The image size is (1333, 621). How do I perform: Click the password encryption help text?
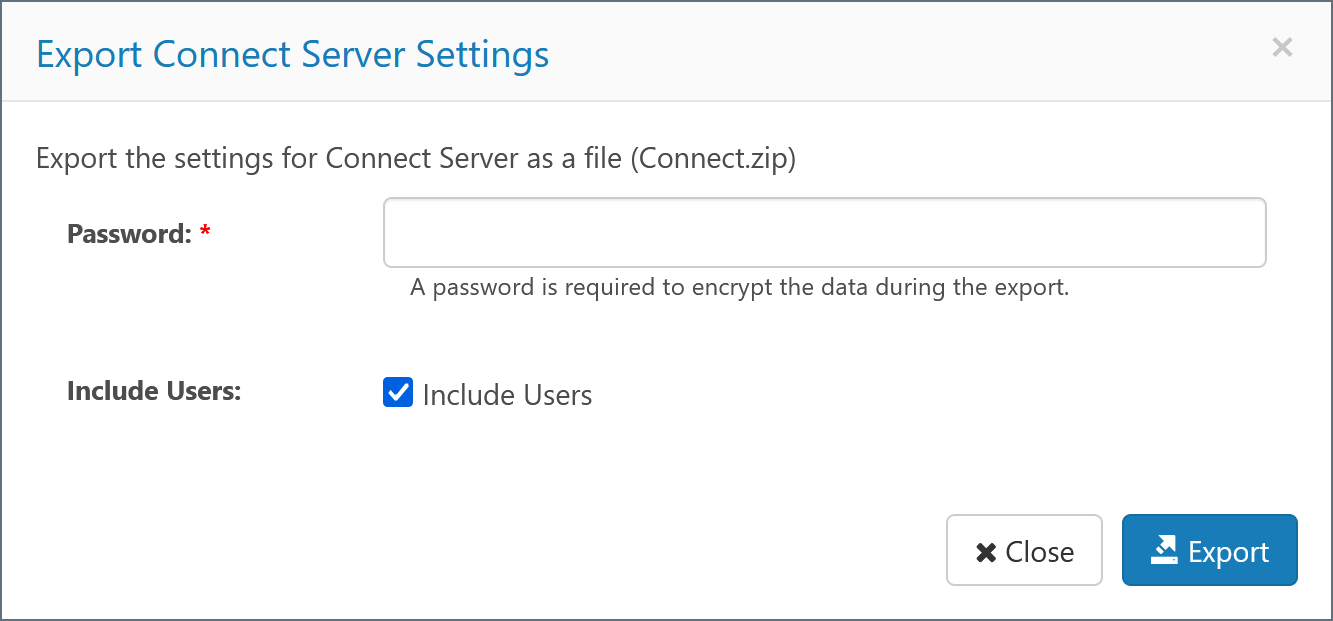(739, 288)
